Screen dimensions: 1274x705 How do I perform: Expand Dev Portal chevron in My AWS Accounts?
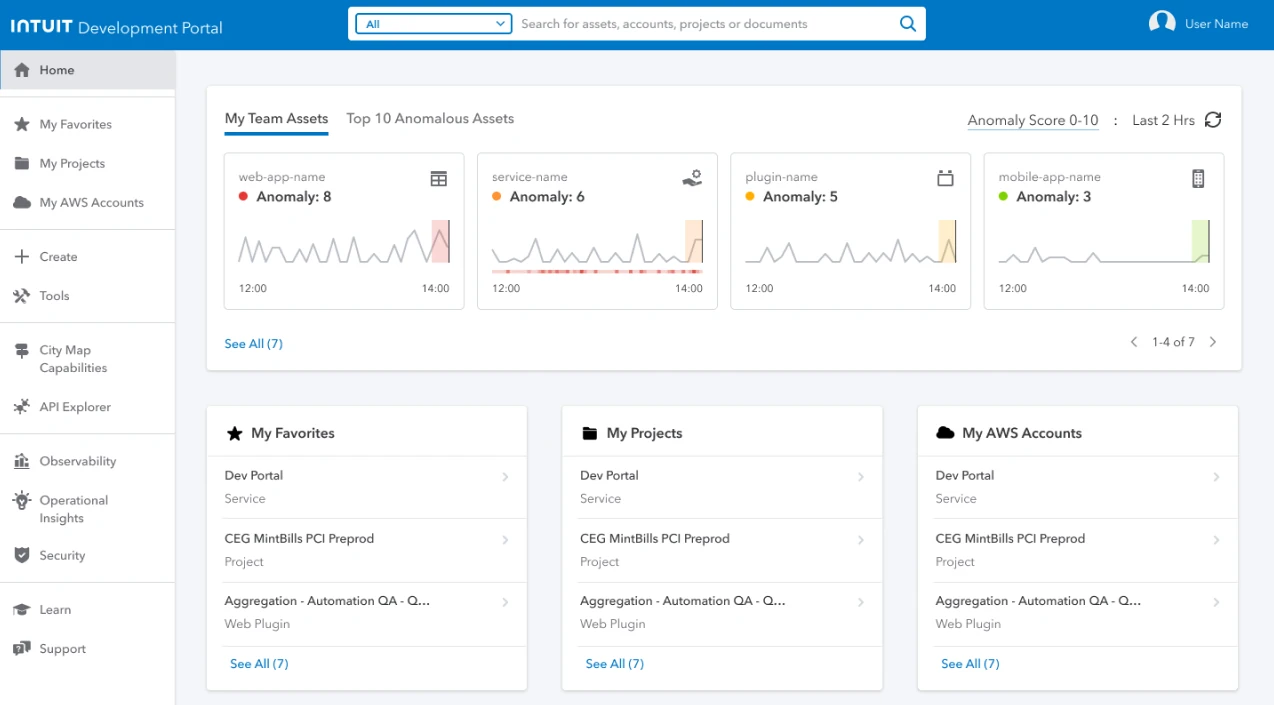[1216, 477]
